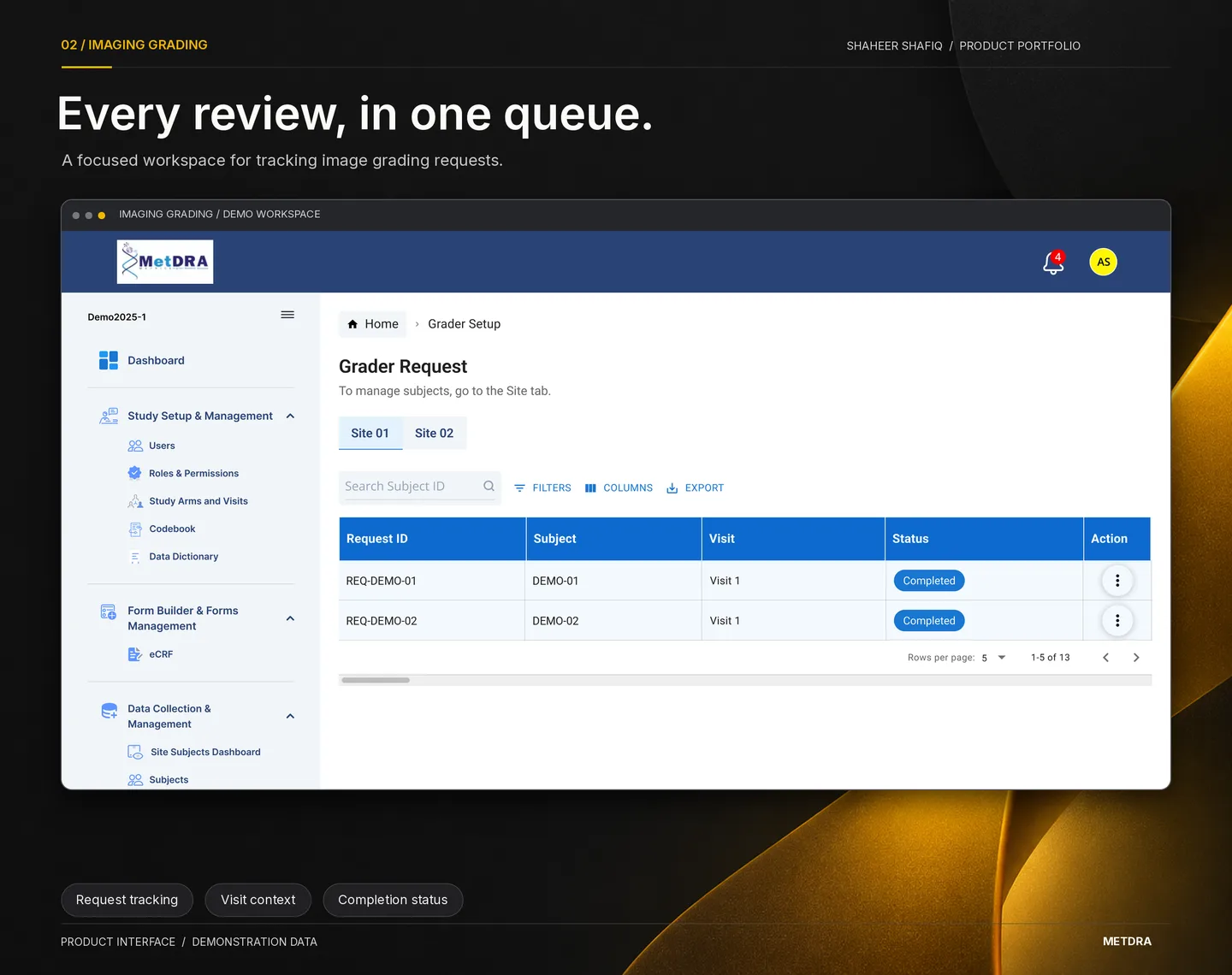Click the Site Subjects Dashboard icon
This screenshot has width=1232, height=975.
coord(135,752)
